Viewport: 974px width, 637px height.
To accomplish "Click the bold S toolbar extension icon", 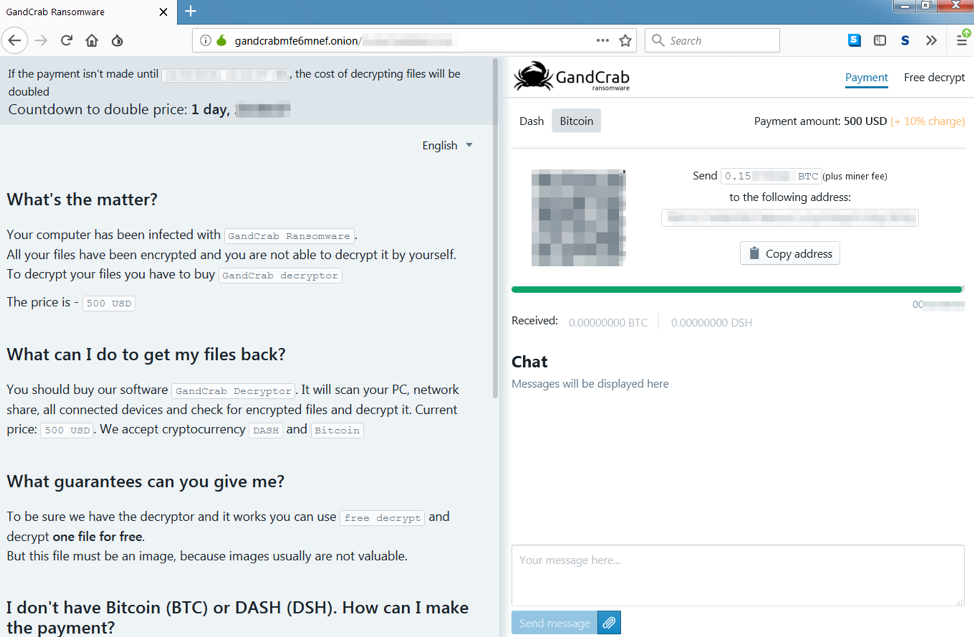I will [x=905, y=41].
